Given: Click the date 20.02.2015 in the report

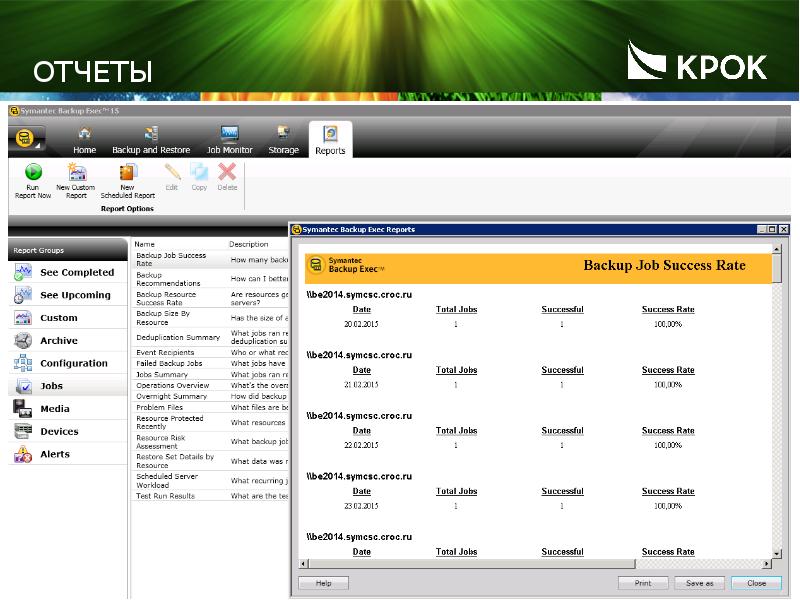Looking at the screenshot, I should [x=361, y=324].
